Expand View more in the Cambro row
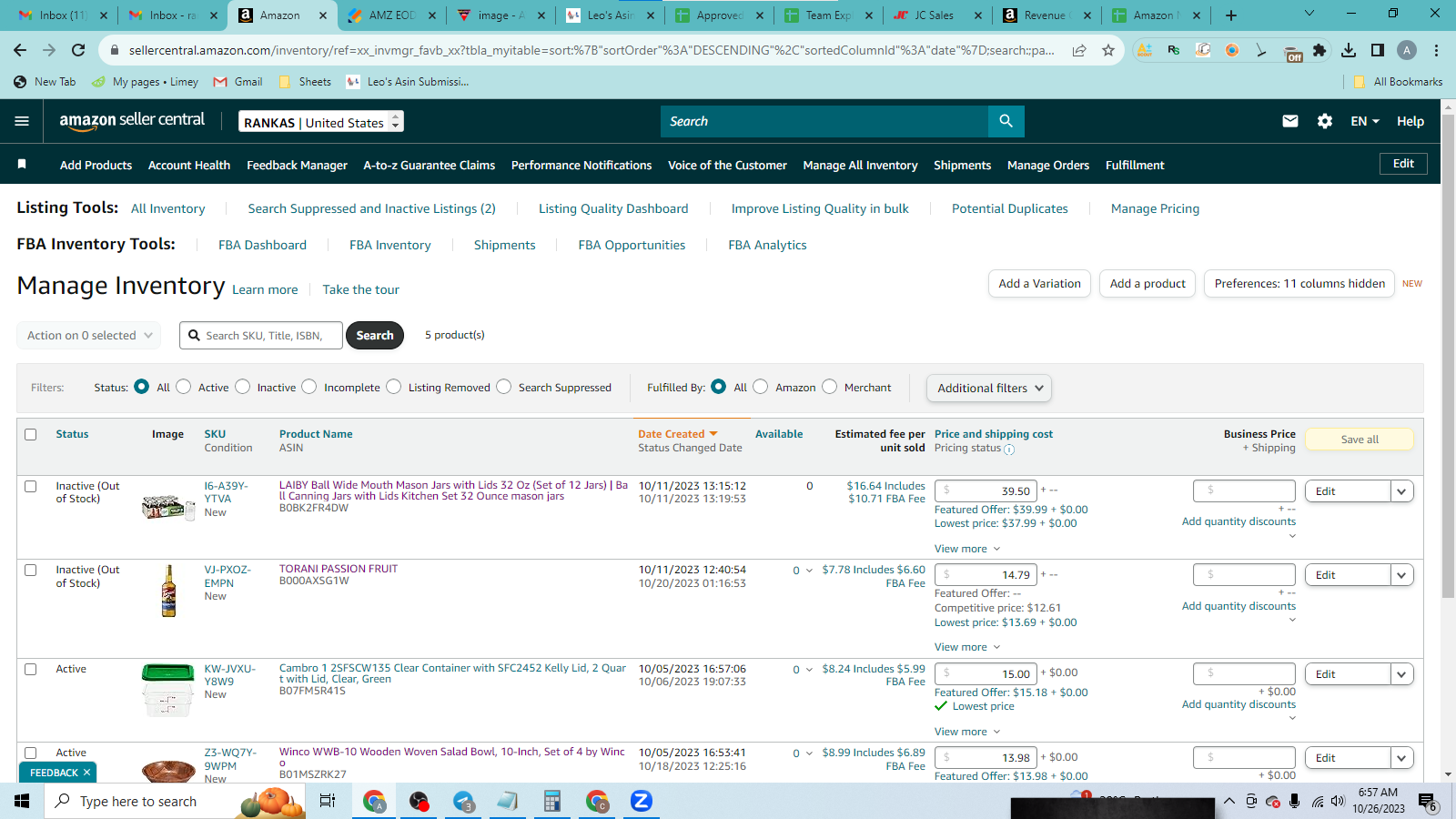The height and width of the screenshot is (819, 1456). (x=967, y=732)
